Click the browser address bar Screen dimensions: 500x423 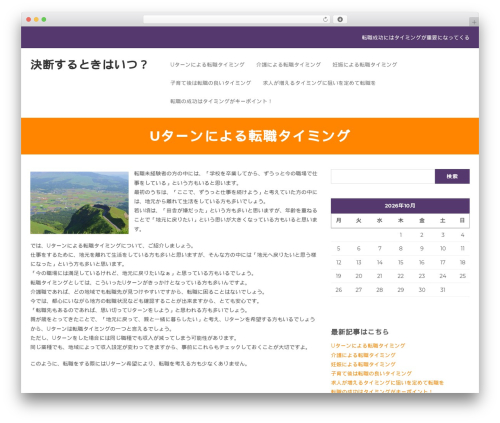pos(236,20)
